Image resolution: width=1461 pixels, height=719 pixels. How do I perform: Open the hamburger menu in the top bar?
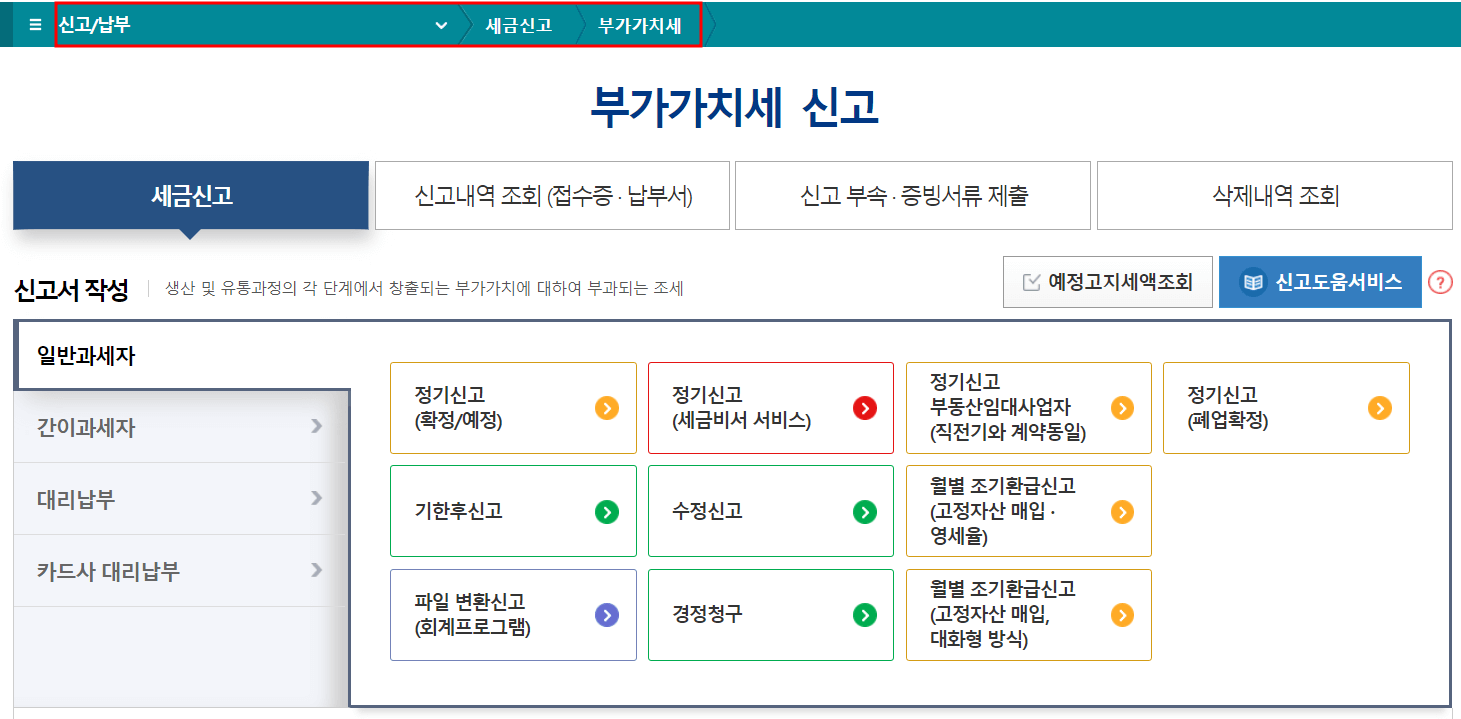(34, 25)
